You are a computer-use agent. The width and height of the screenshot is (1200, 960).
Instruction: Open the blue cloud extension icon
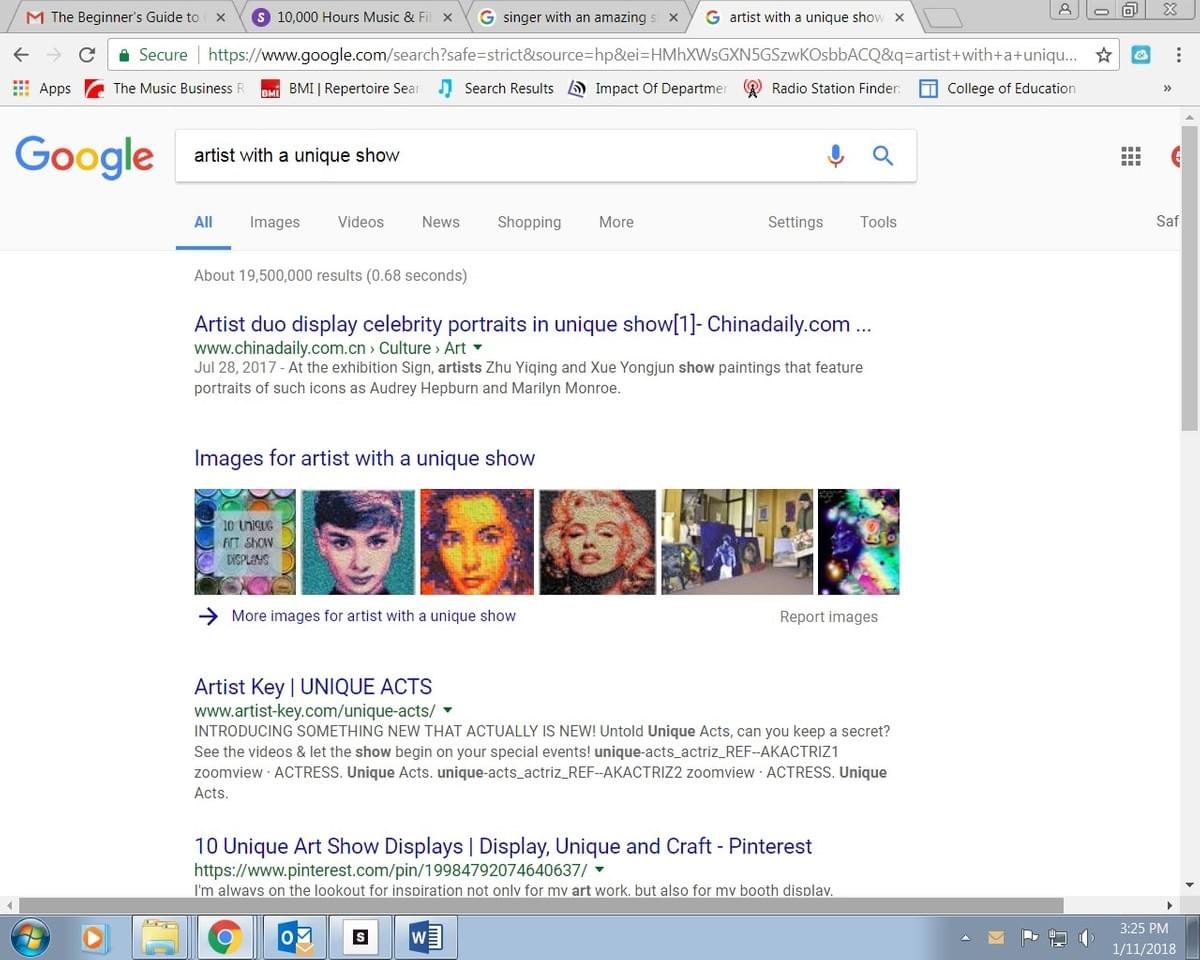tap(1141, 55)
